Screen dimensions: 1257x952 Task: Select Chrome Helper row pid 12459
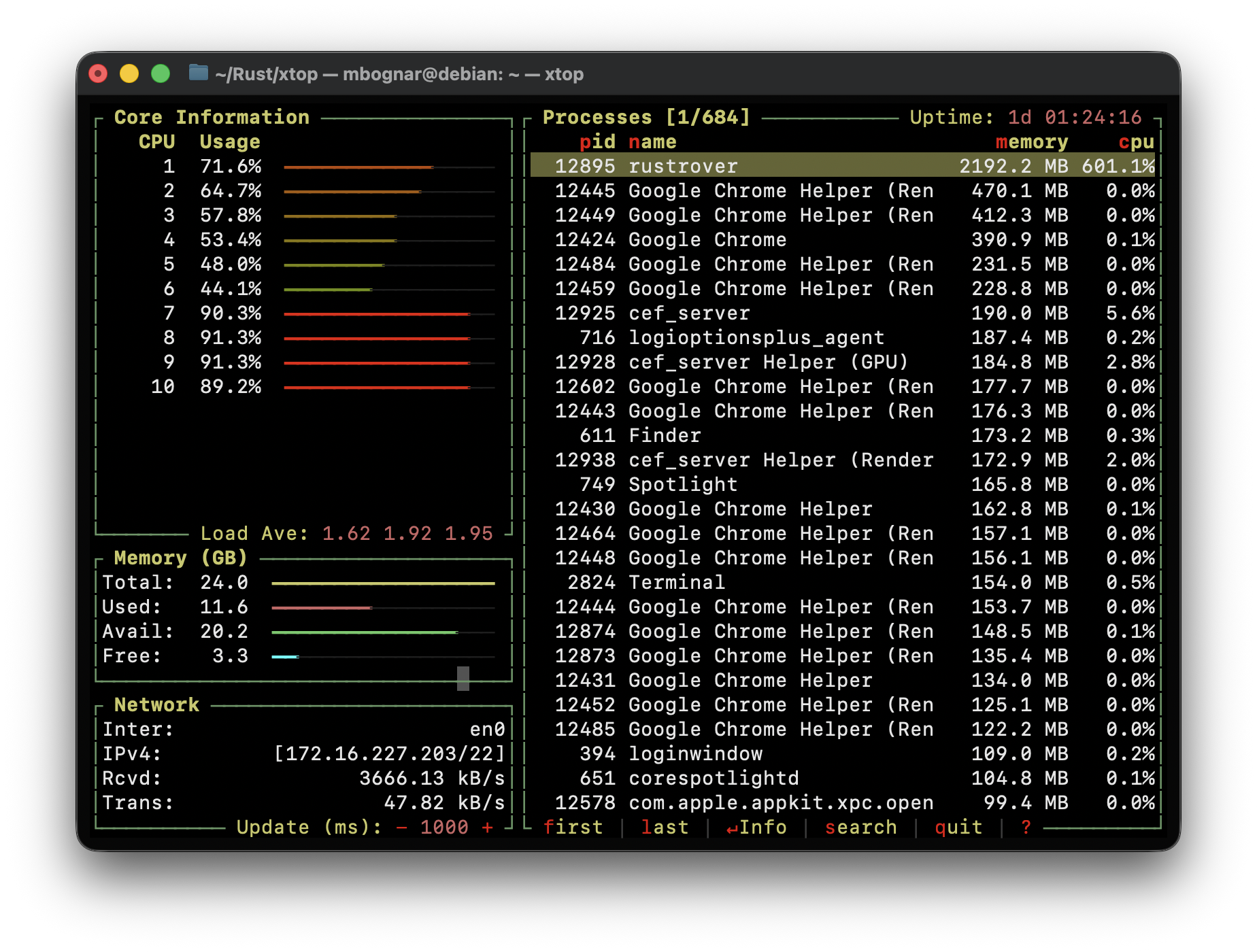click(x=843, y=288)
